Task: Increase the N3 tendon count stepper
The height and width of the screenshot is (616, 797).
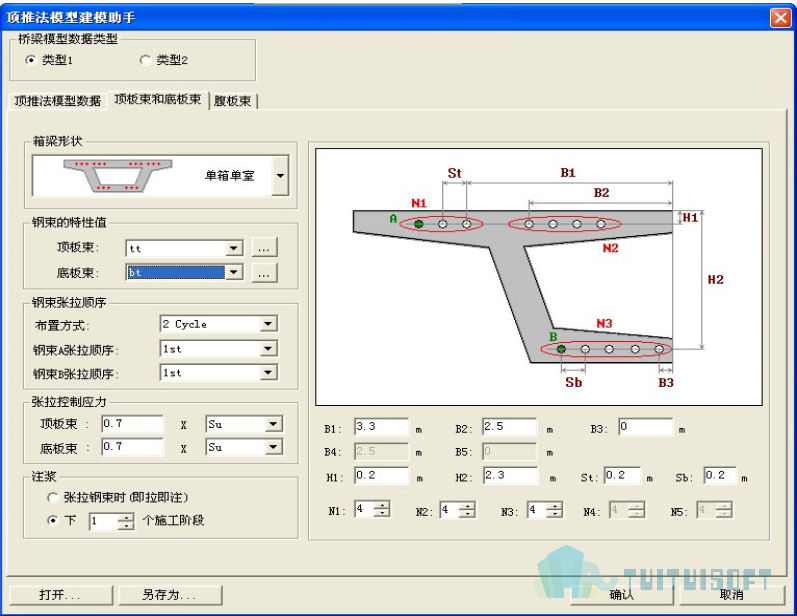Action: coord(555,505)
